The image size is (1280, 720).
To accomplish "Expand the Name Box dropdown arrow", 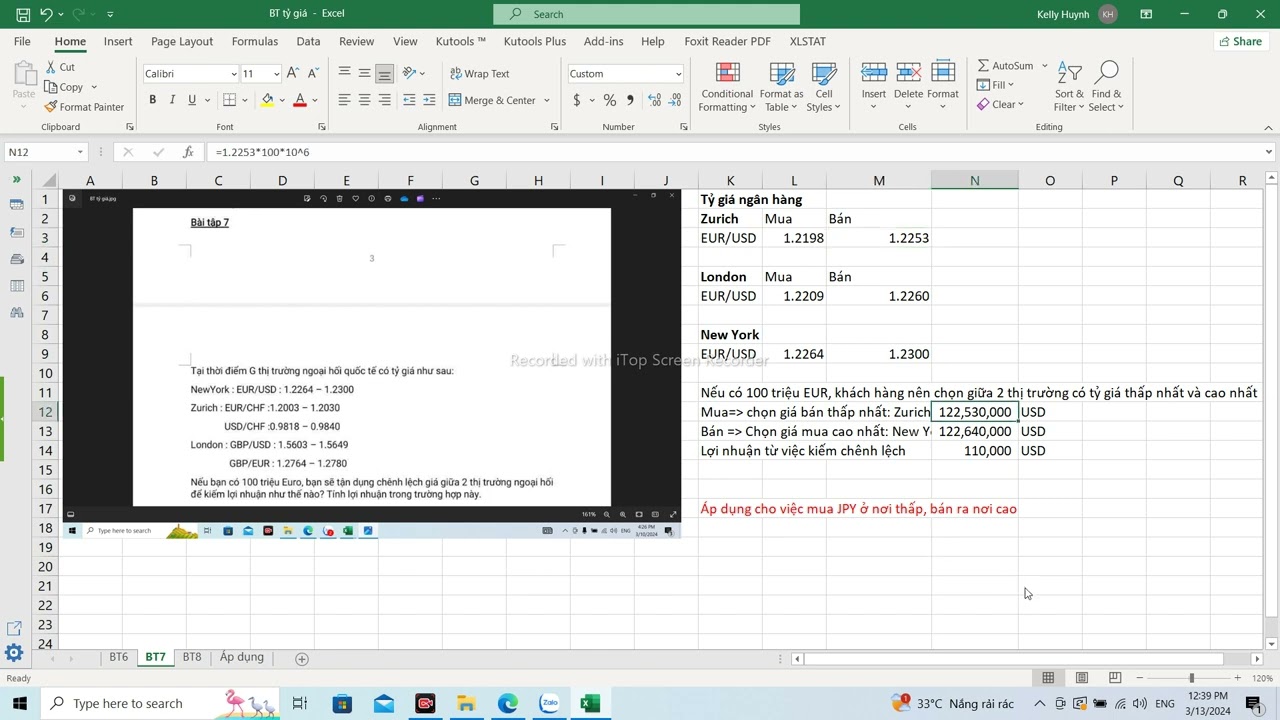I will pos(80,152).
